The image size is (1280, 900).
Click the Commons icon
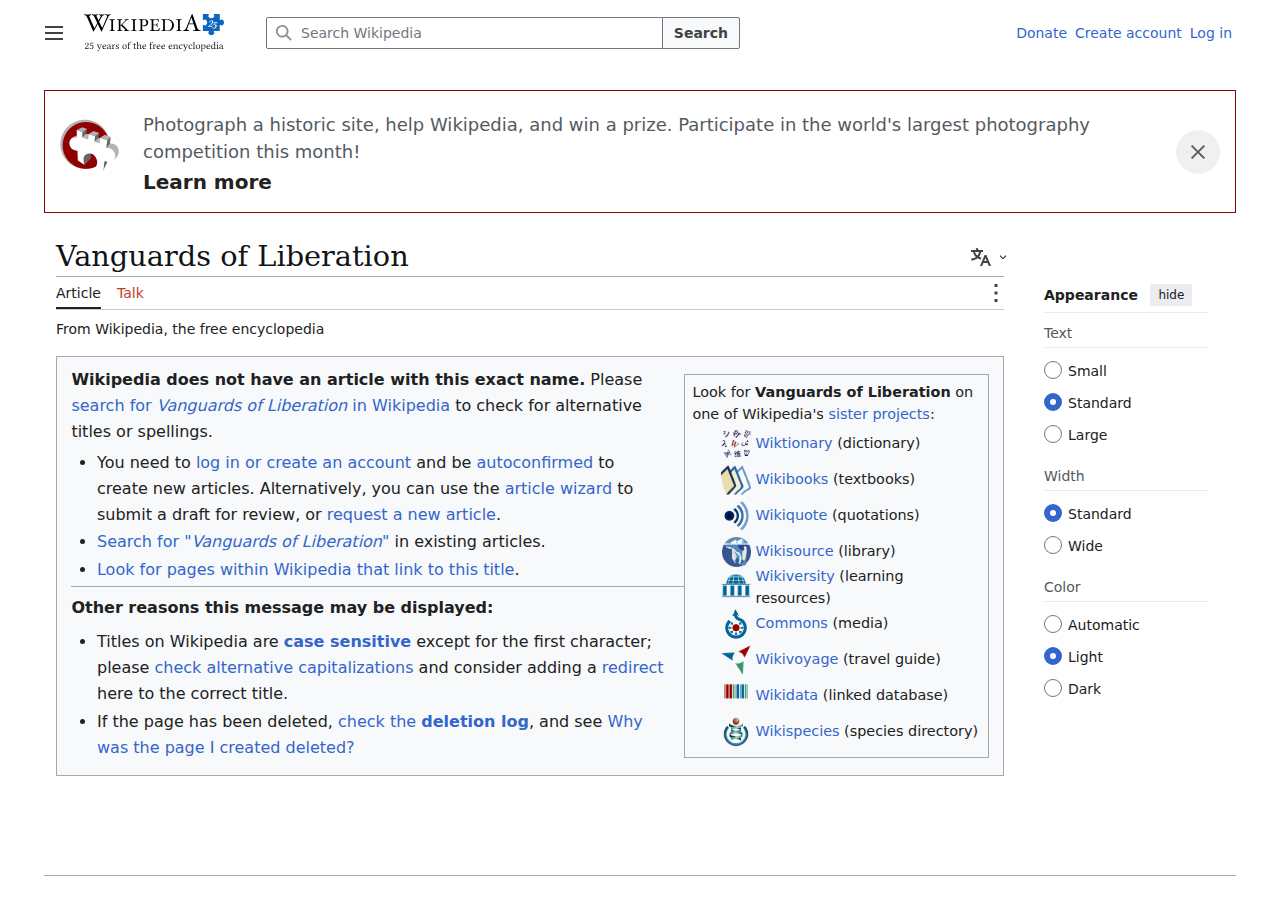pos(736,624)
